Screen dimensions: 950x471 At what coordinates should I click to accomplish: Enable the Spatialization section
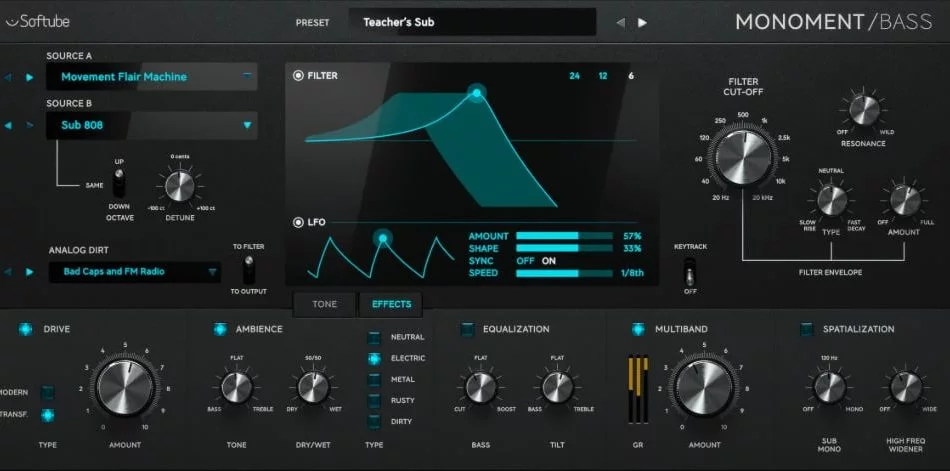[806, 329]
